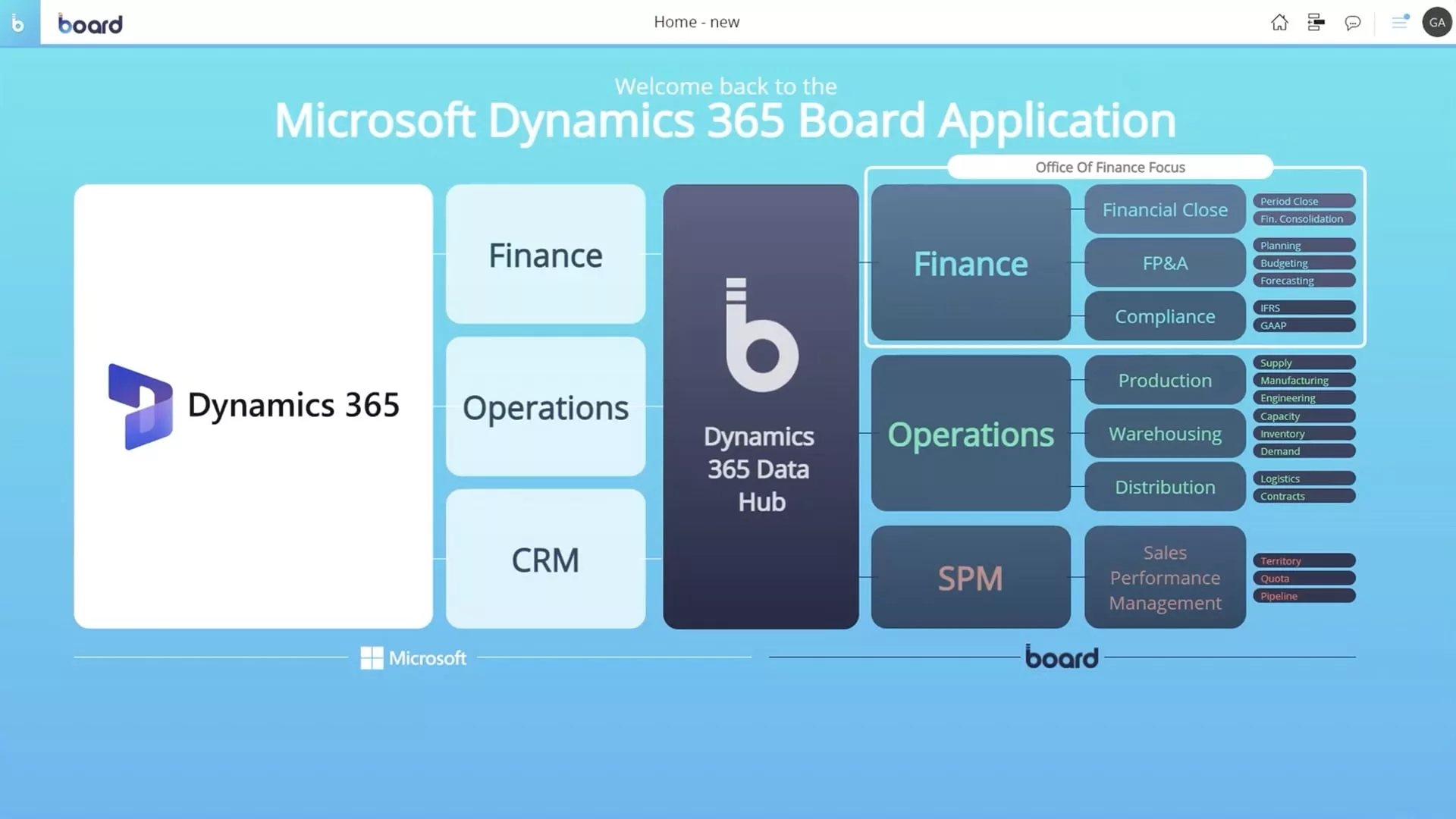Click the GAAP pill
The height and width of the screenshot is (819, 1456).
pos(1304,325)
